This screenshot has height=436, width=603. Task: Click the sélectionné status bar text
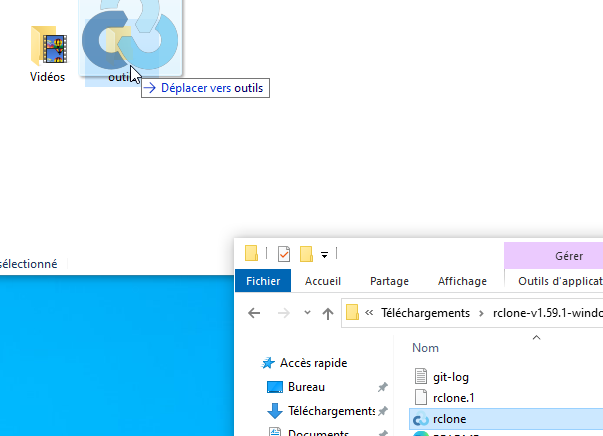pos(28,264)
